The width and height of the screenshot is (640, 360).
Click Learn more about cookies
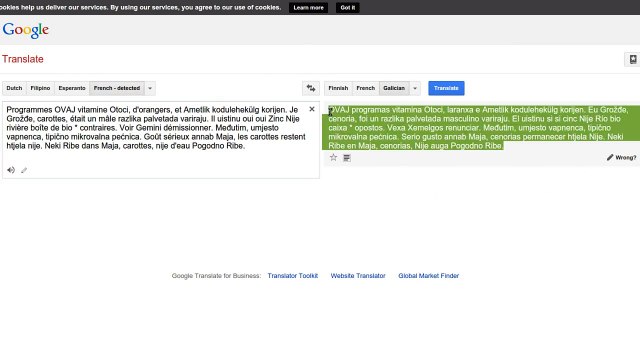point(309,8)
